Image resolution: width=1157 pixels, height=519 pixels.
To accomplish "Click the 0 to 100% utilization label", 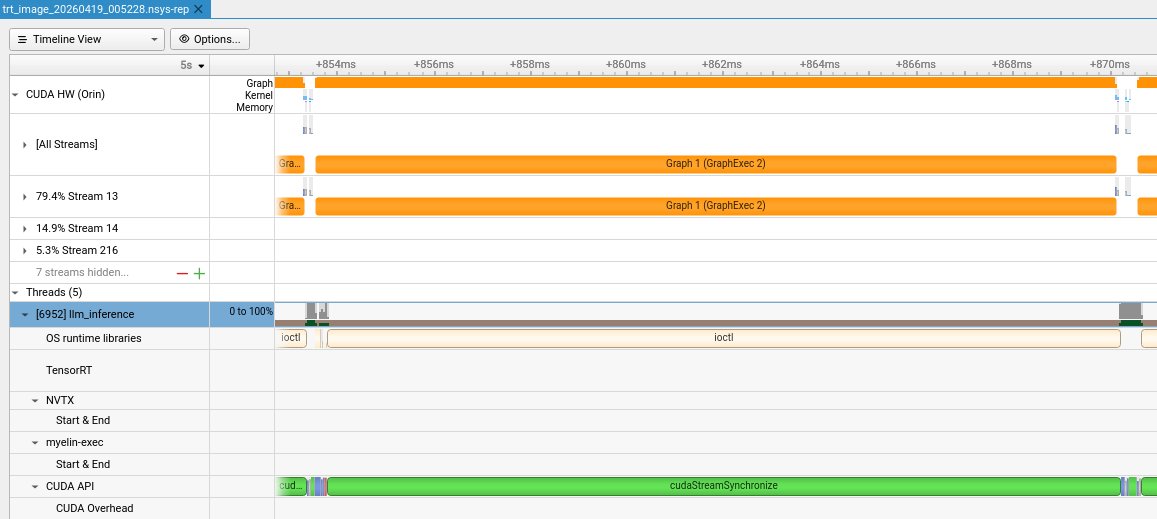I will [x=251, y=312].
